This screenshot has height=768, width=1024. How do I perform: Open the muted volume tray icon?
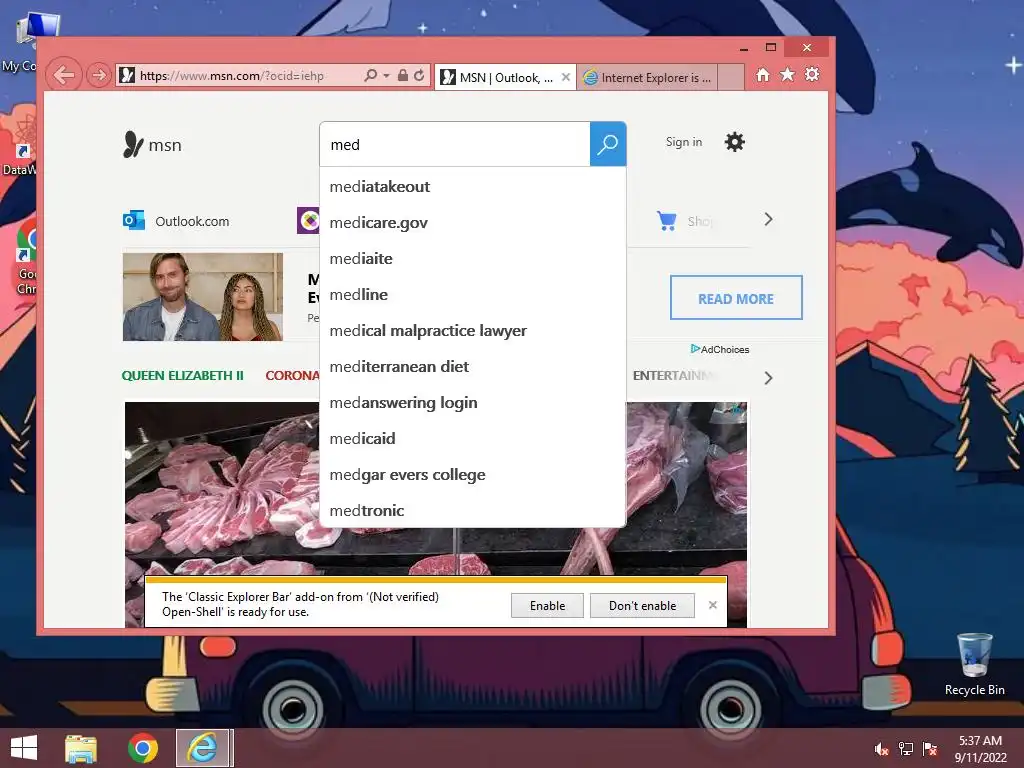point(881,749)
